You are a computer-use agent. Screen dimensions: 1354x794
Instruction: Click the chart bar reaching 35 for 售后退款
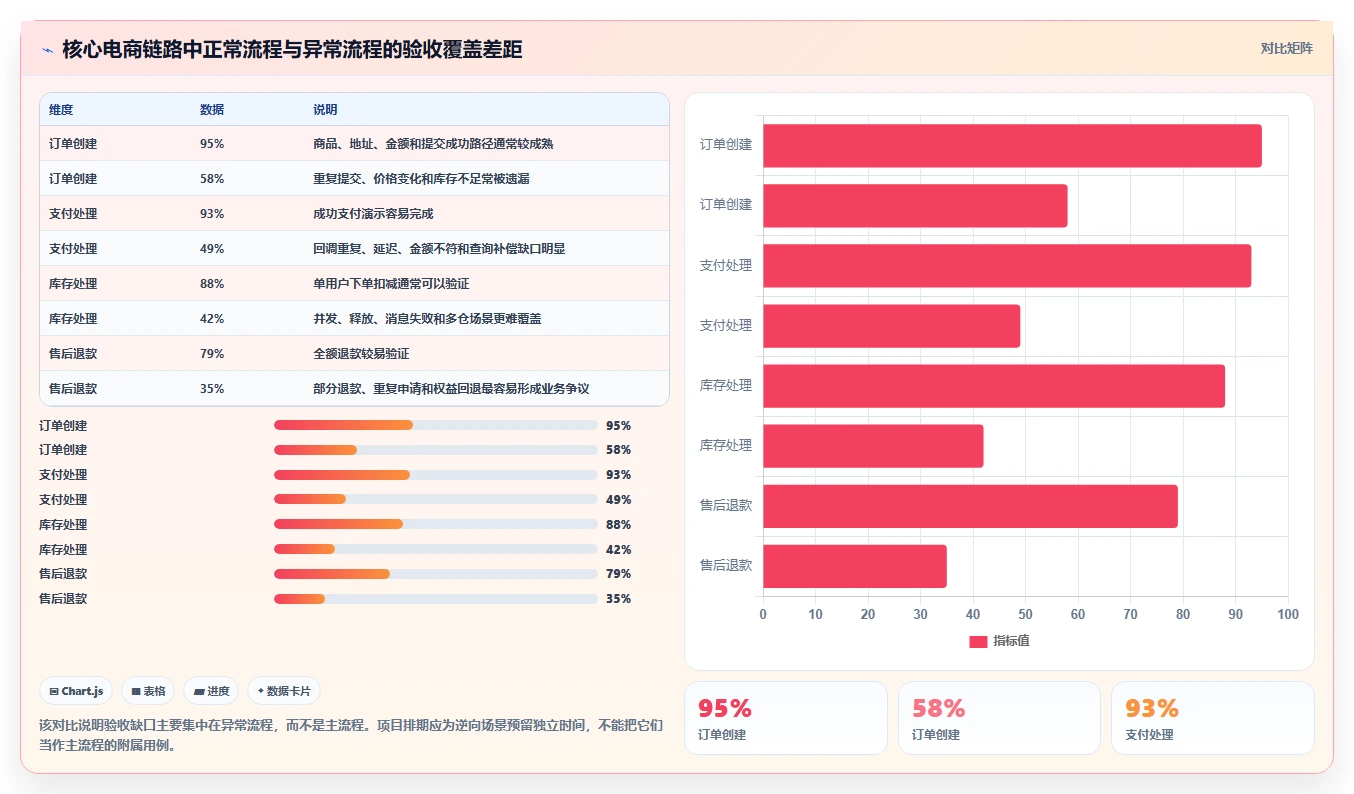[855, 566]
